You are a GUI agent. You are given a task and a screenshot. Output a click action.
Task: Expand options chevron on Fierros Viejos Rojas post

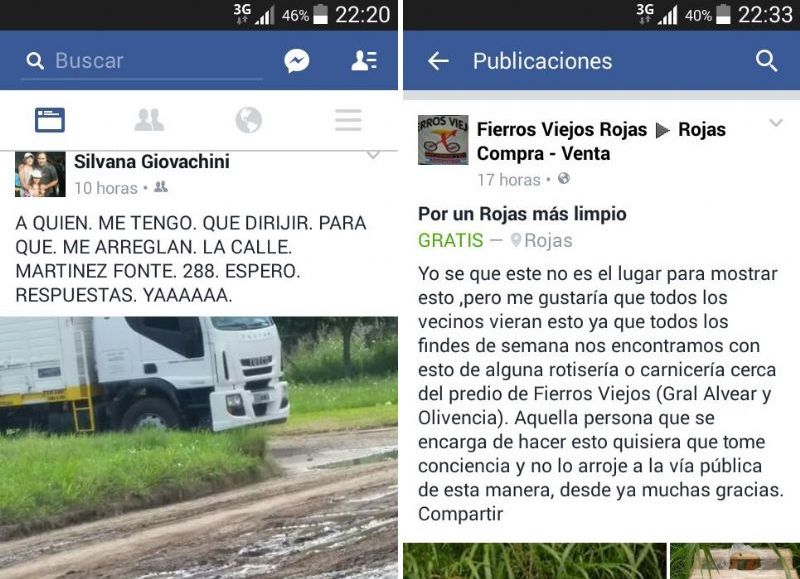coord(776,122)
